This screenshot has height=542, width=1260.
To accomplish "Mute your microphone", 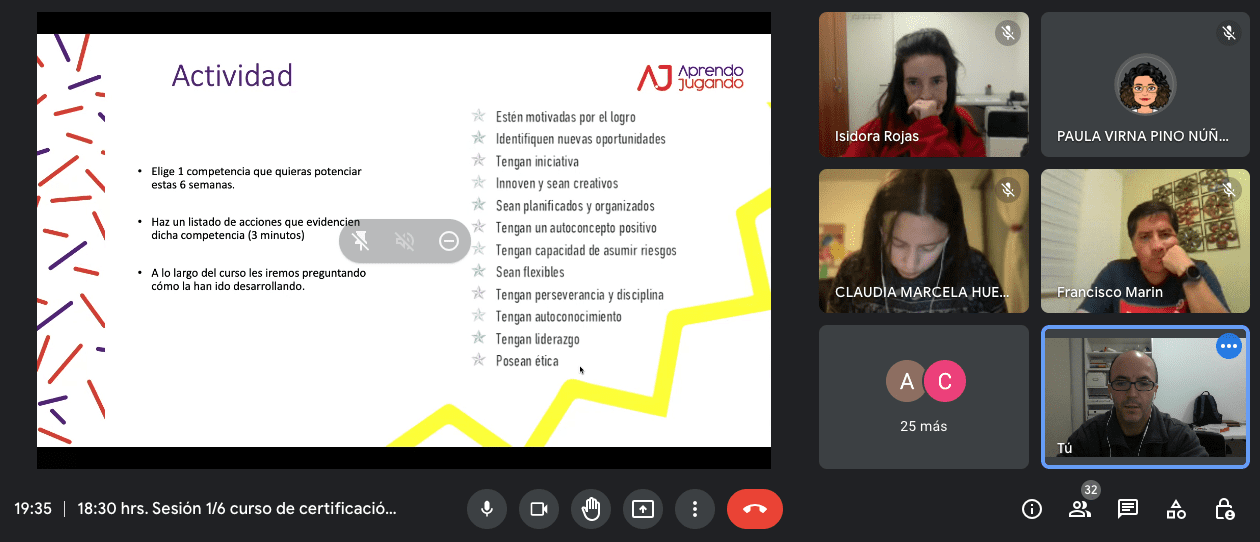I will pyautogui.click(x=487, y=509).
